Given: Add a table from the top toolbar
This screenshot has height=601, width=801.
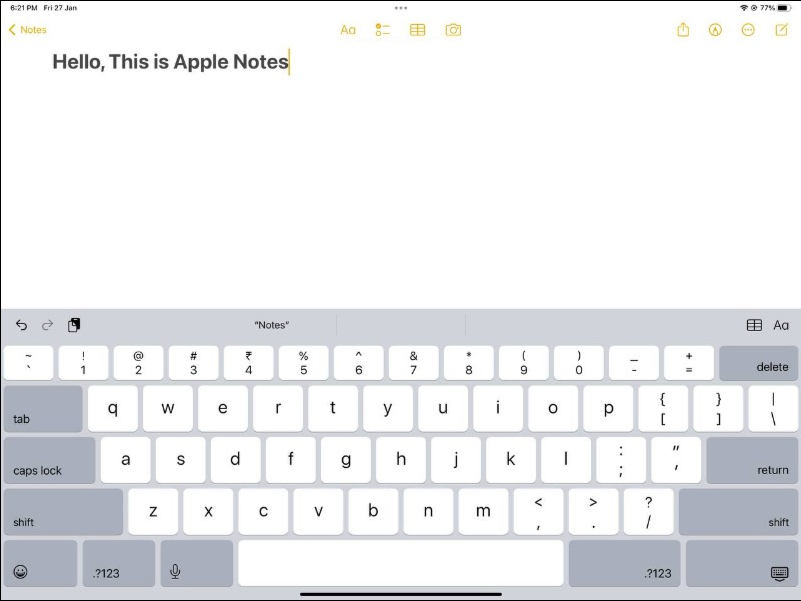Looking at the screenshot, I should [418, 30].
